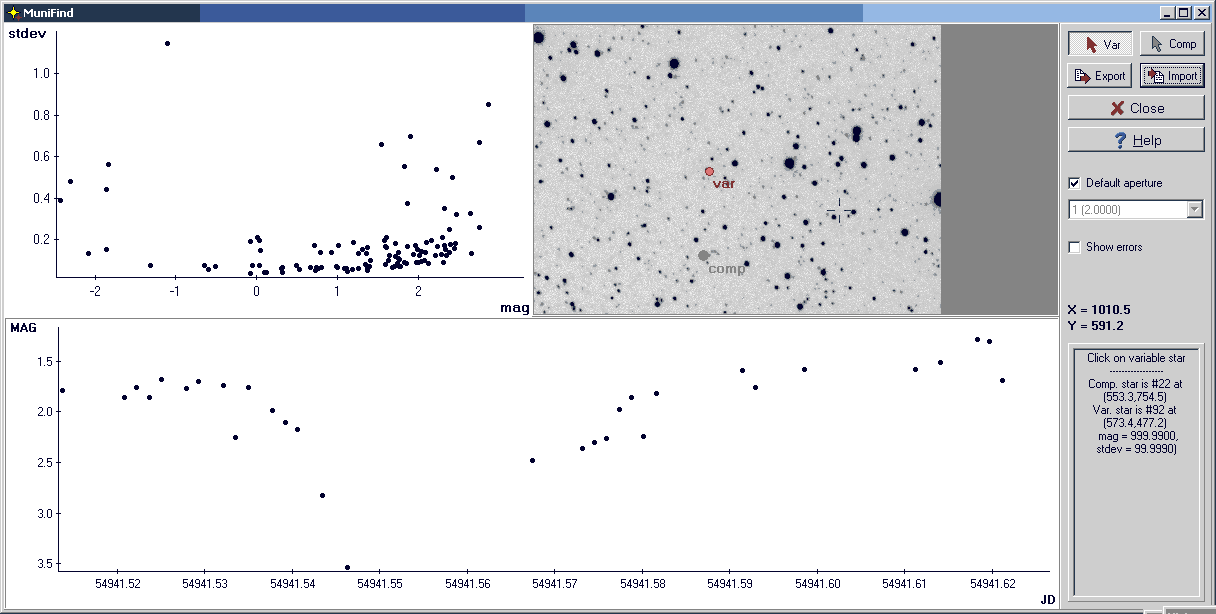
Task: Open Help with the question mark button
Action: point(1136,140)
